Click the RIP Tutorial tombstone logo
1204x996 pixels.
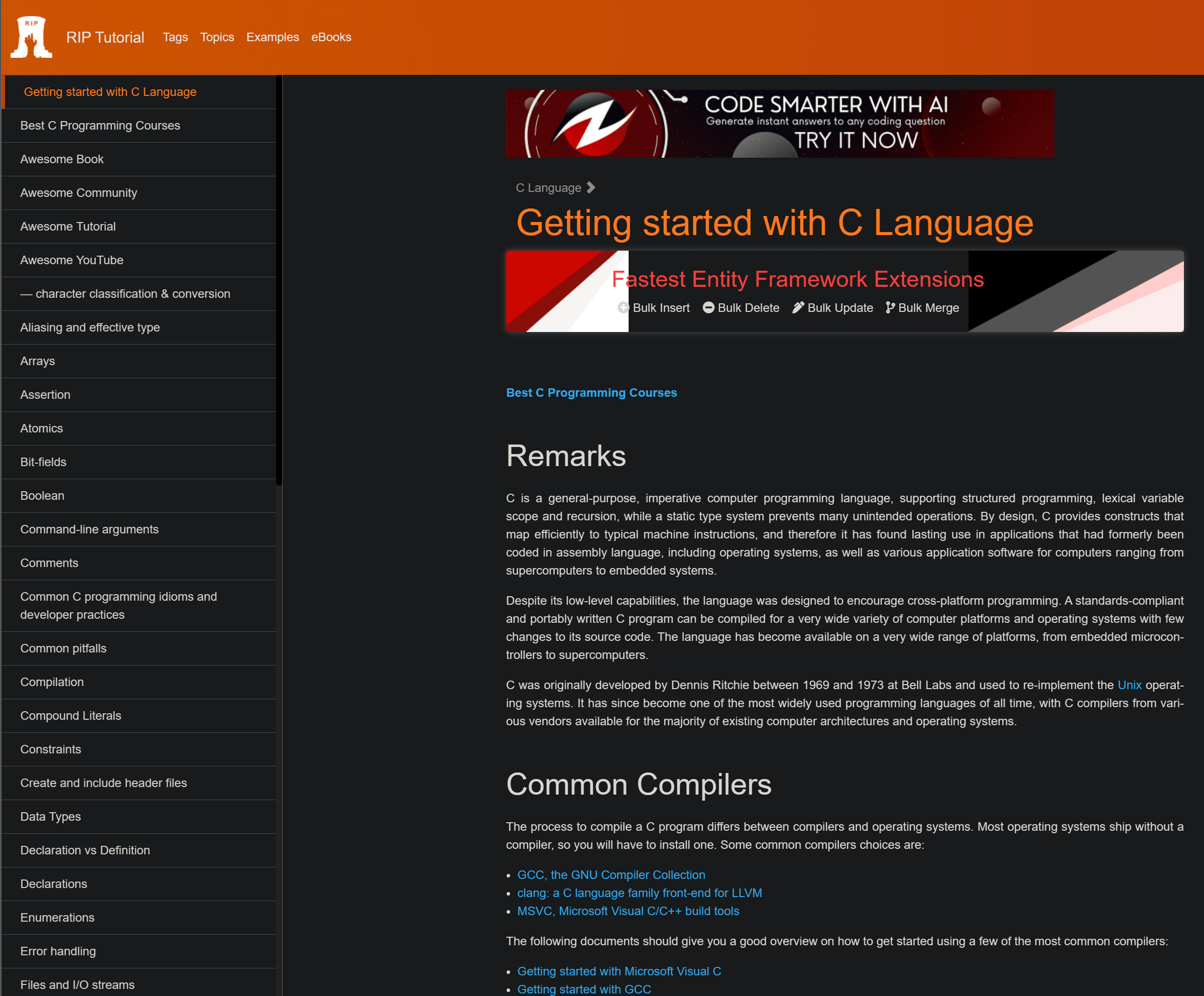pyautogui.click(x=32, y=37)
